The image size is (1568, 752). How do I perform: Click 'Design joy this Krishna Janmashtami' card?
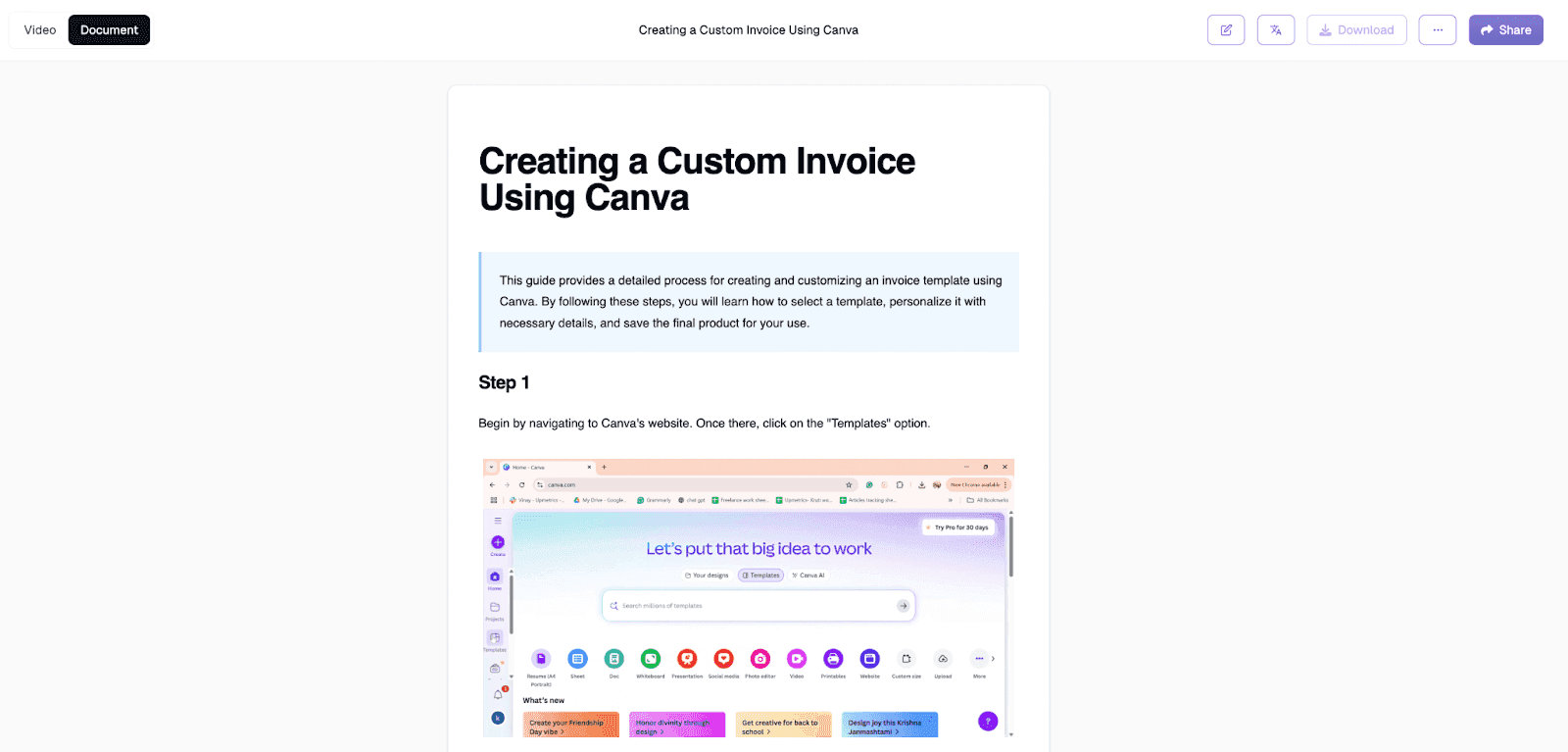[890, 726]
